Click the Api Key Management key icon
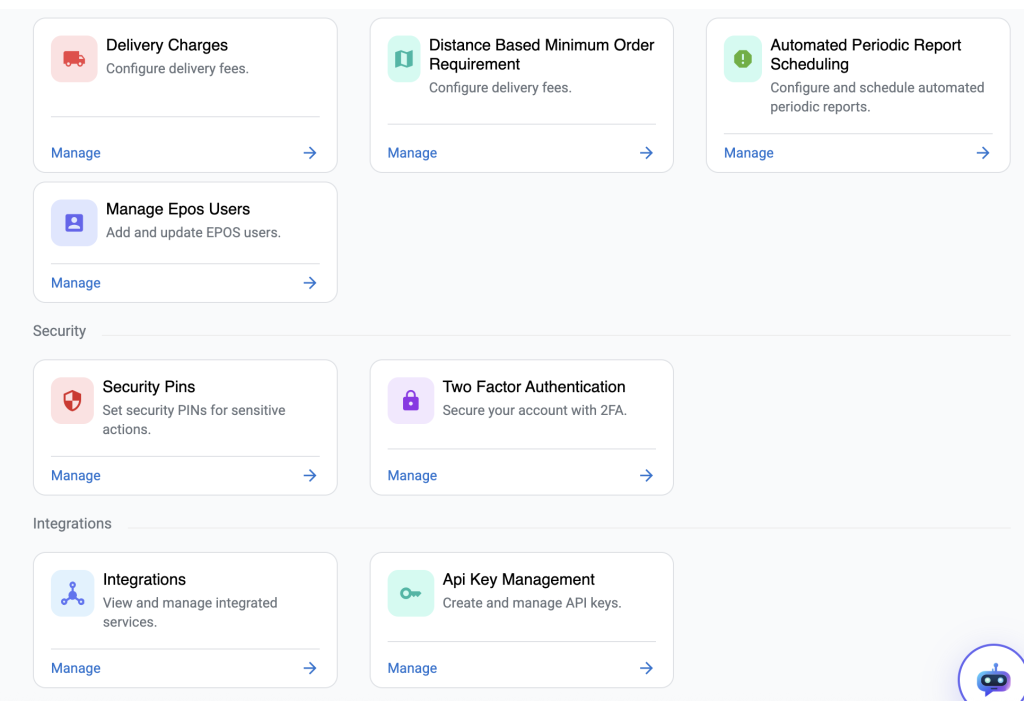This screenshot has width=1024, height=701. (411, 593)
